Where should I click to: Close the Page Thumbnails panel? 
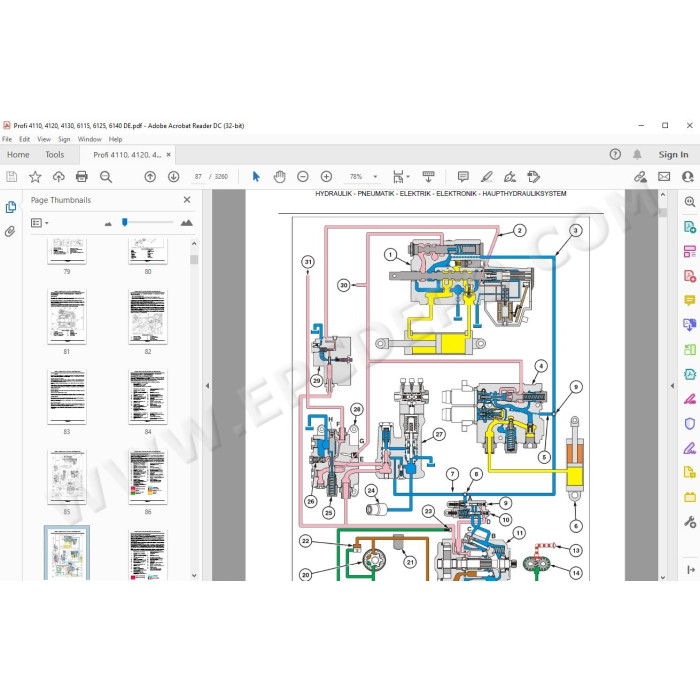[x=187, y=200]
